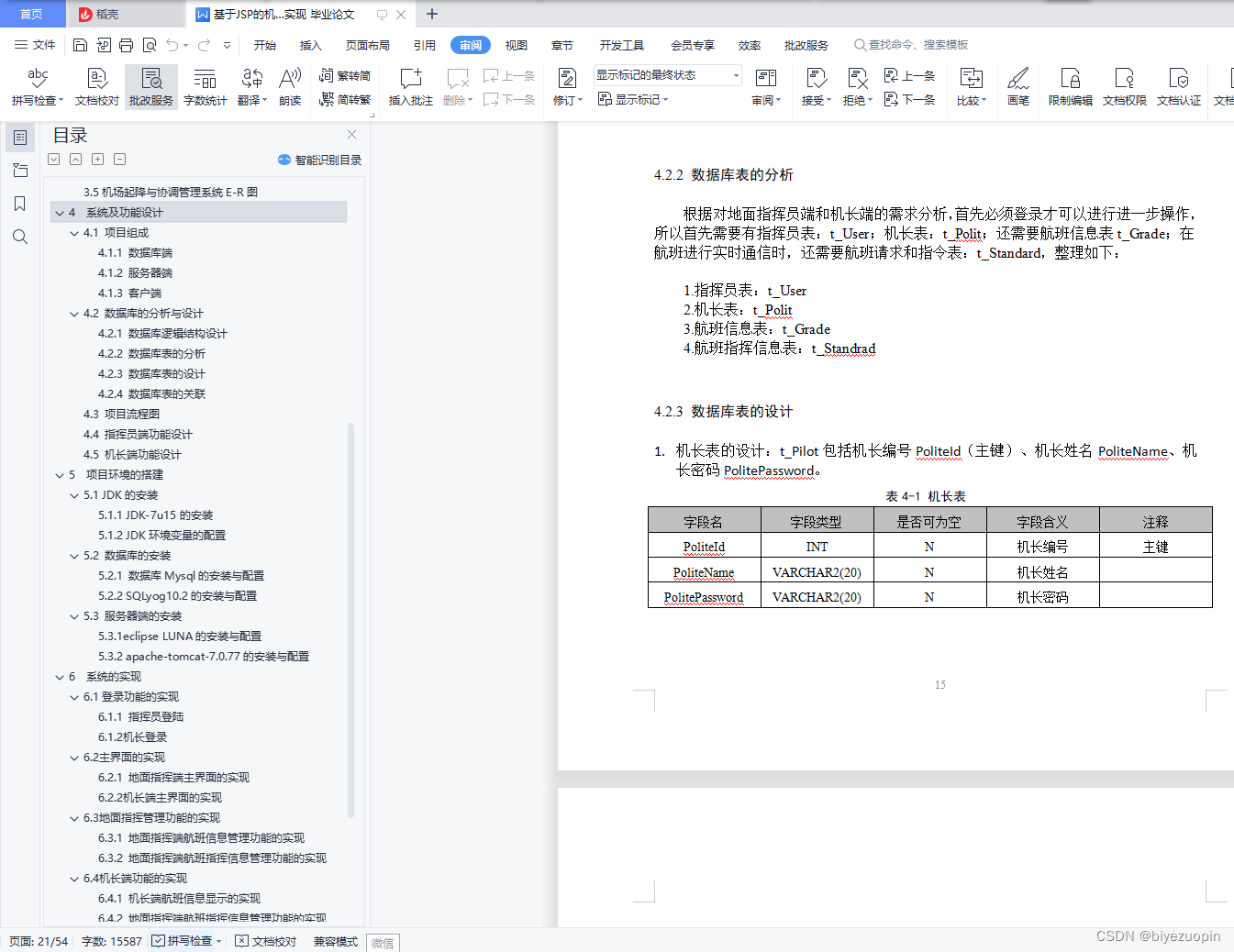The width and height of the screenshot is (1234, 952).
Task: Click the document proofreading icon (文档校对)
Action: coord(97,87)
